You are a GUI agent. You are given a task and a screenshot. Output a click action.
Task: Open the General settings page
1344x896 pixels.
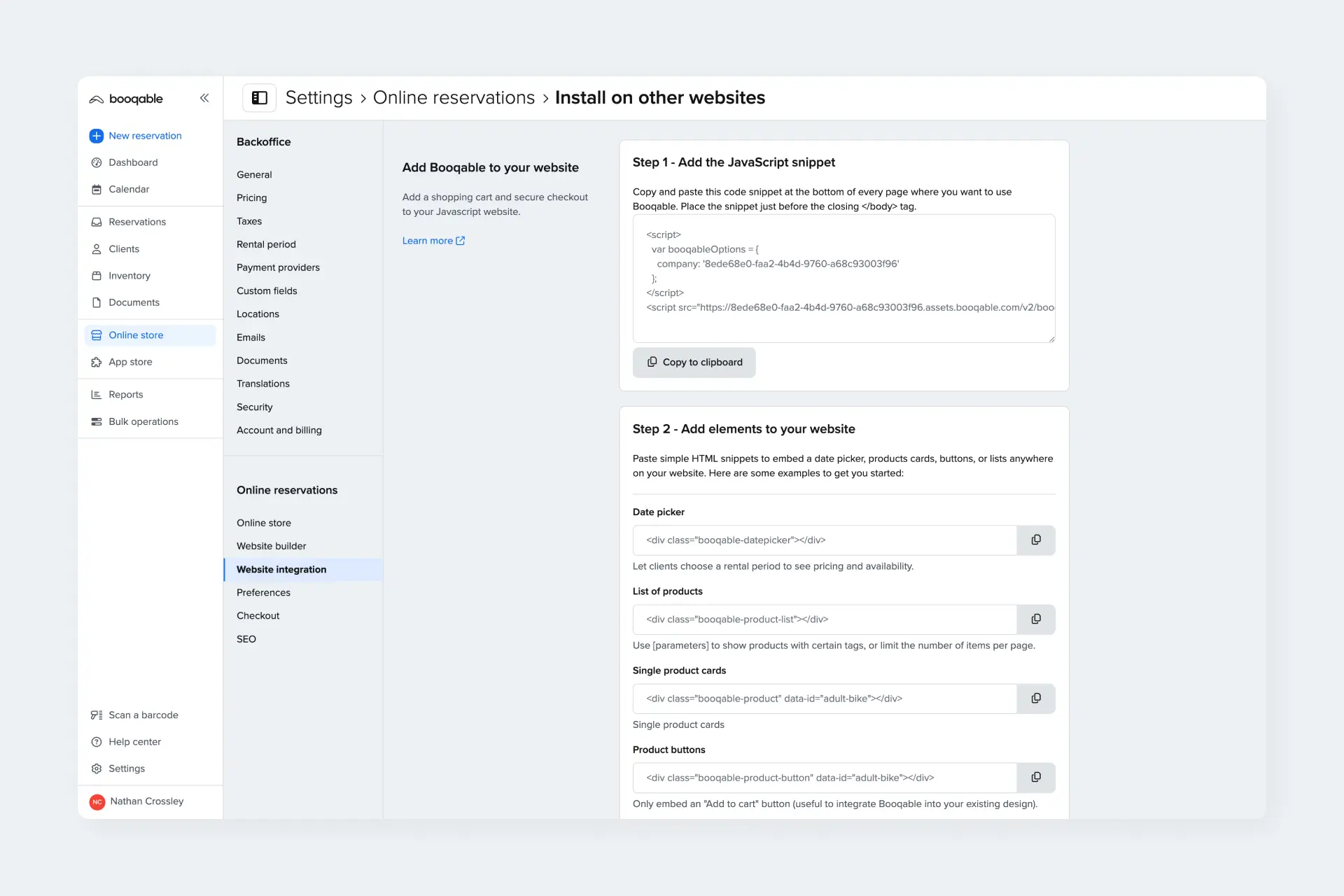(x=254, y=175)
